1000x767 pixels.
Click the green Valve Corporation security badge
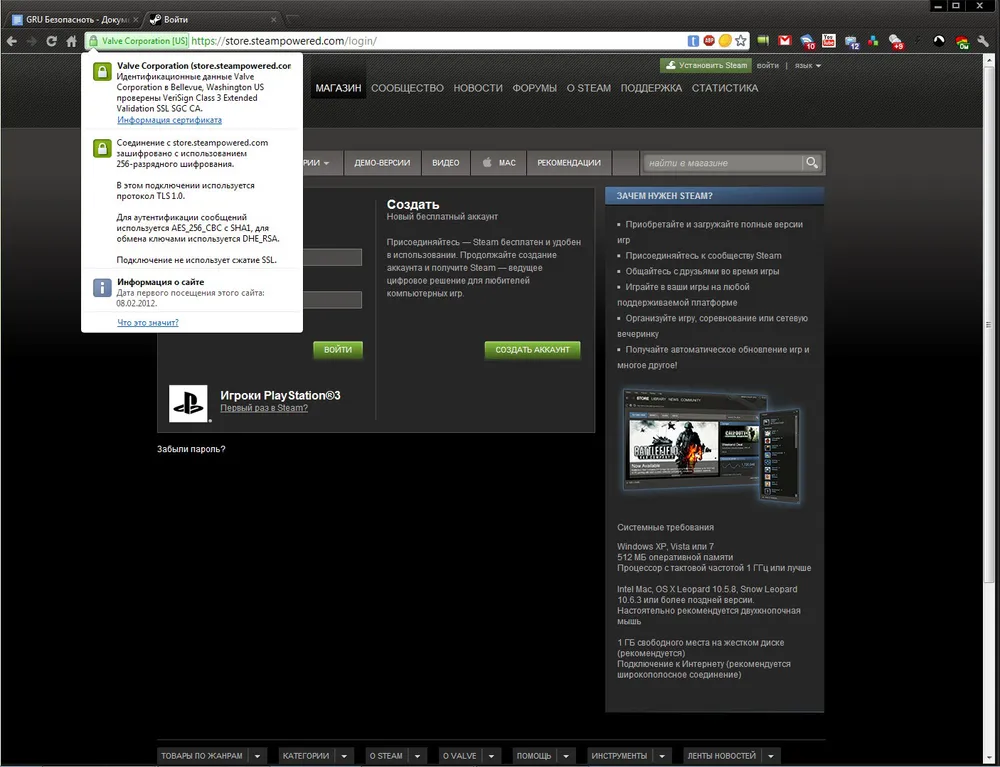pos(138,41)
